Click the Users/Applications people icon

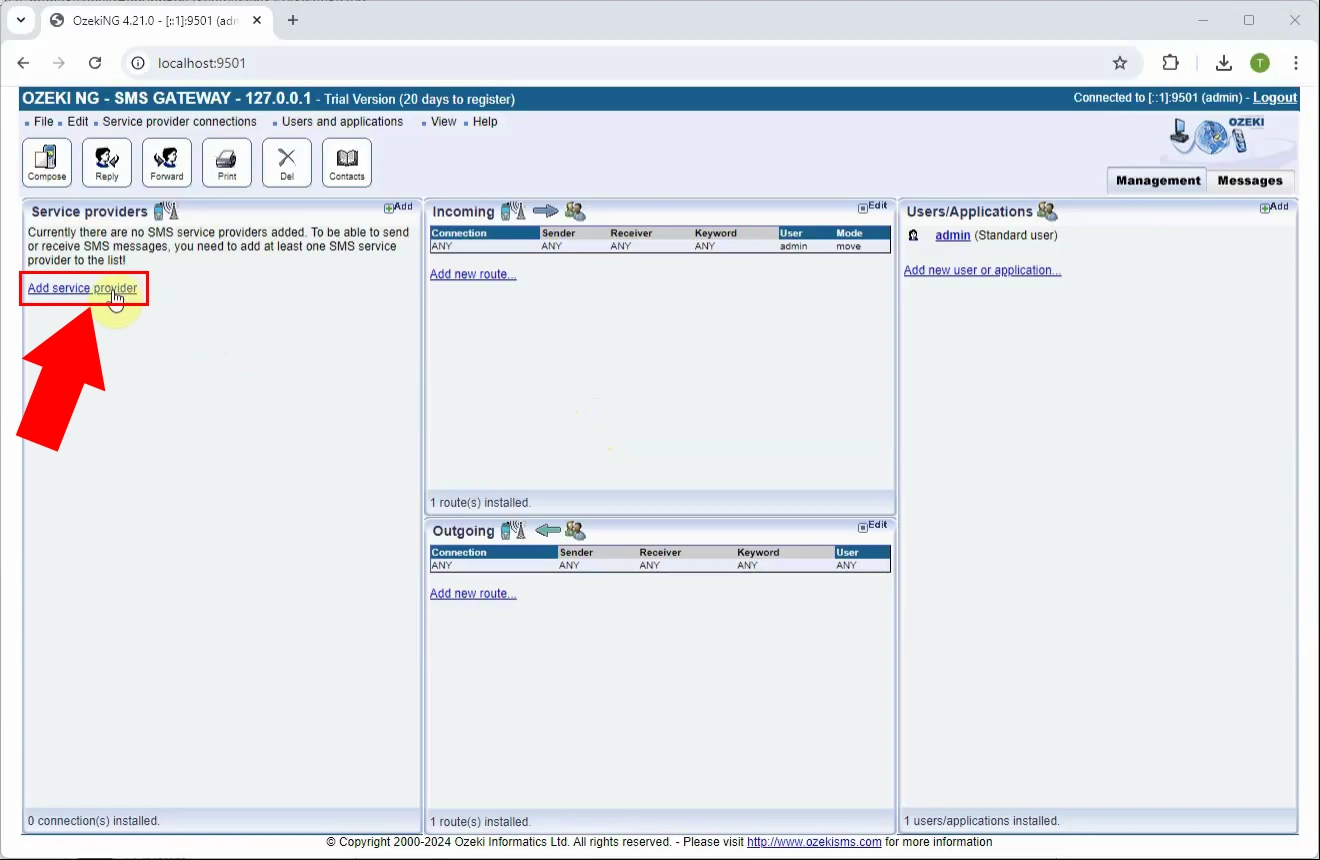coord(1047,211)
